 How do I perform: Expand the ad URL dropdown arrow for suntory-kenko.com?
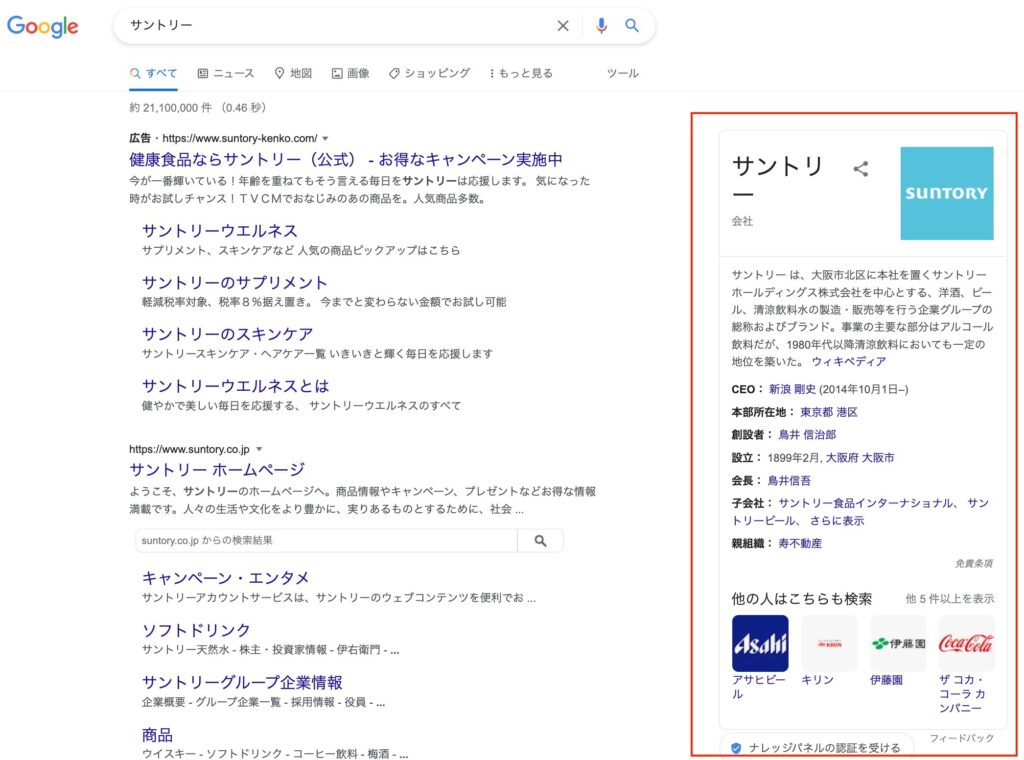point(325,138)
